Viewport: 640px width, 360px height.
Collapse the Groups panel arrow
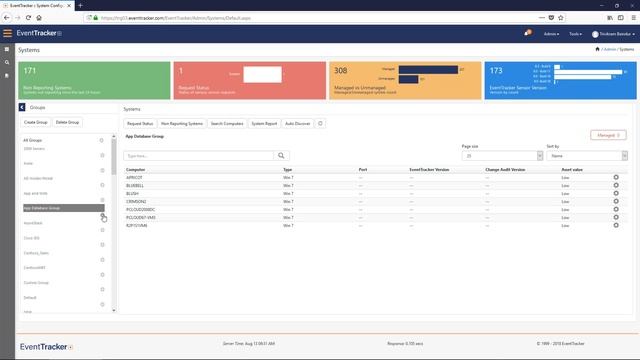point(22,107)
